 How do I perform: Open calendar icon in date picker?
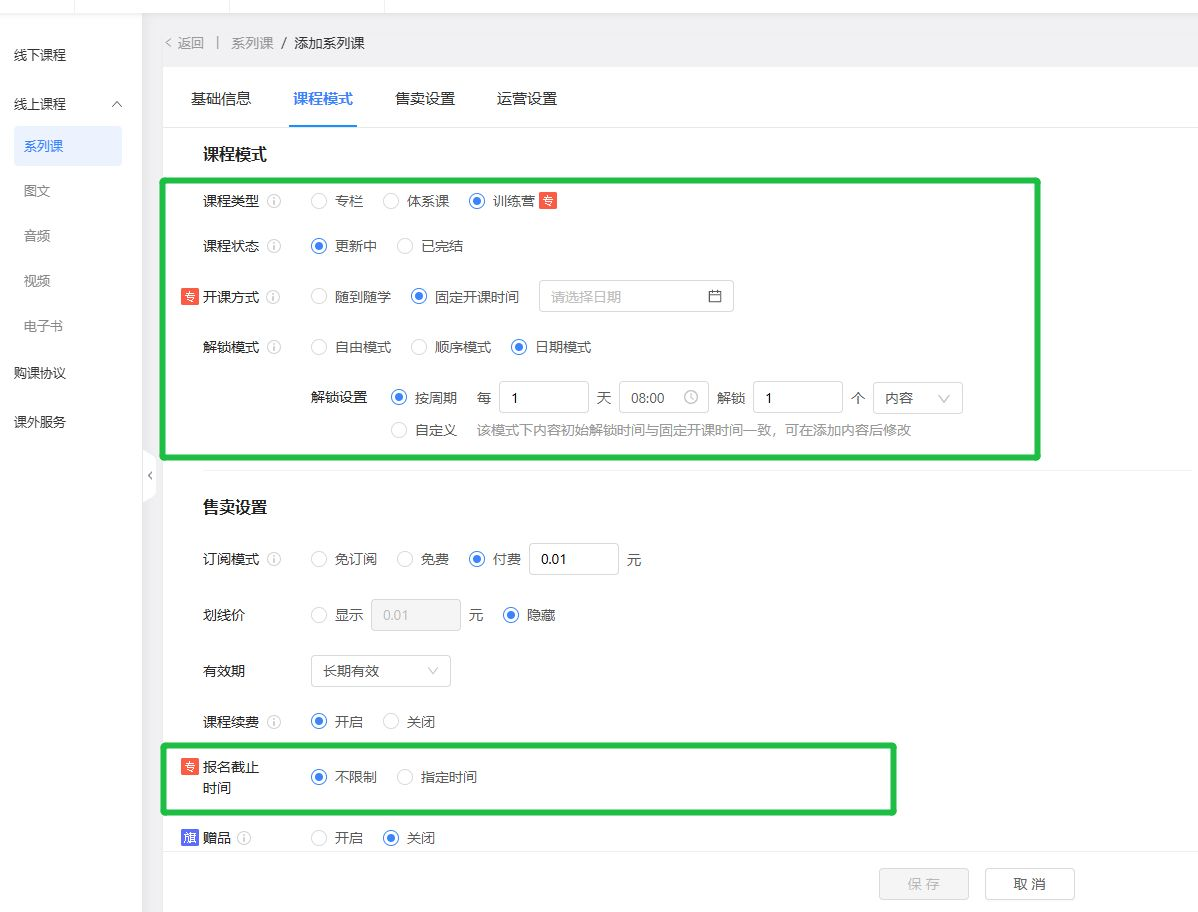(714, 296)
